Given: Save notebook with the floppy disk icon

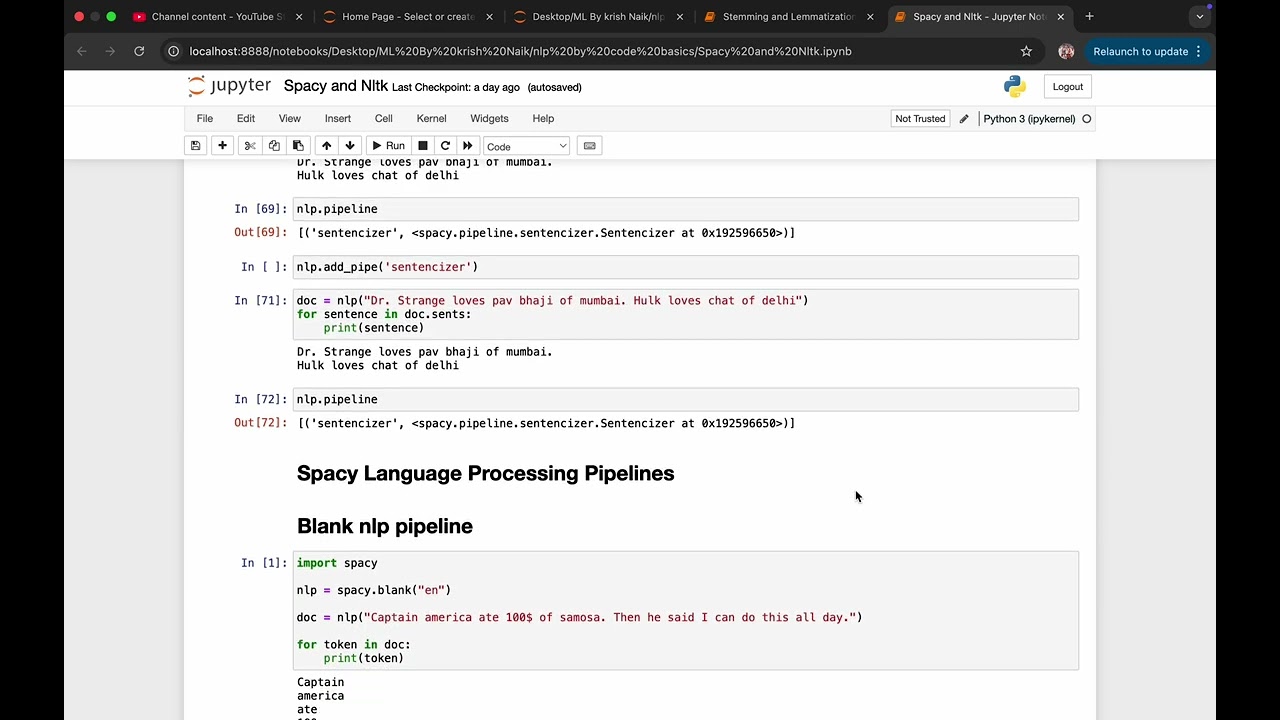Looking at the screenshot, I should pyautogui.click(x=196, y=146).
